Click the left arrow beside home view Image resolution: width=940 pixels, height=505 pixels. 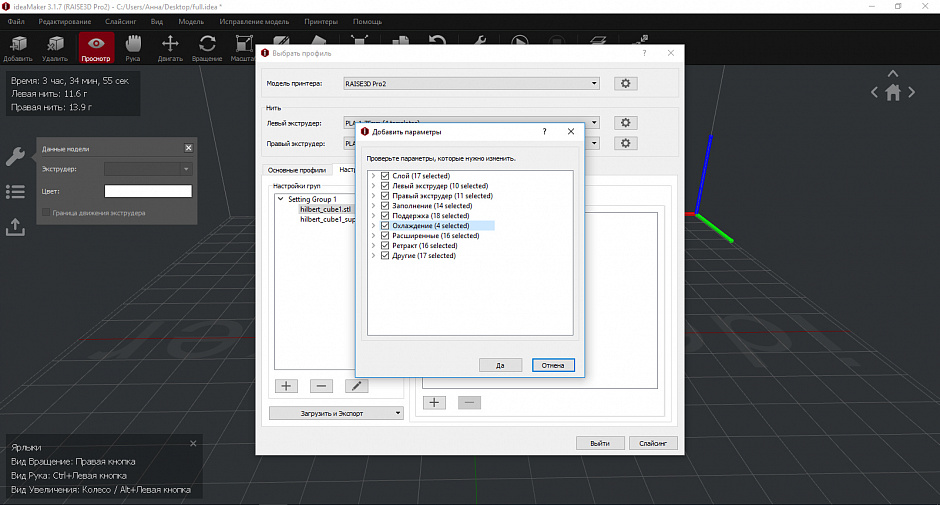[x=874, y=92]
